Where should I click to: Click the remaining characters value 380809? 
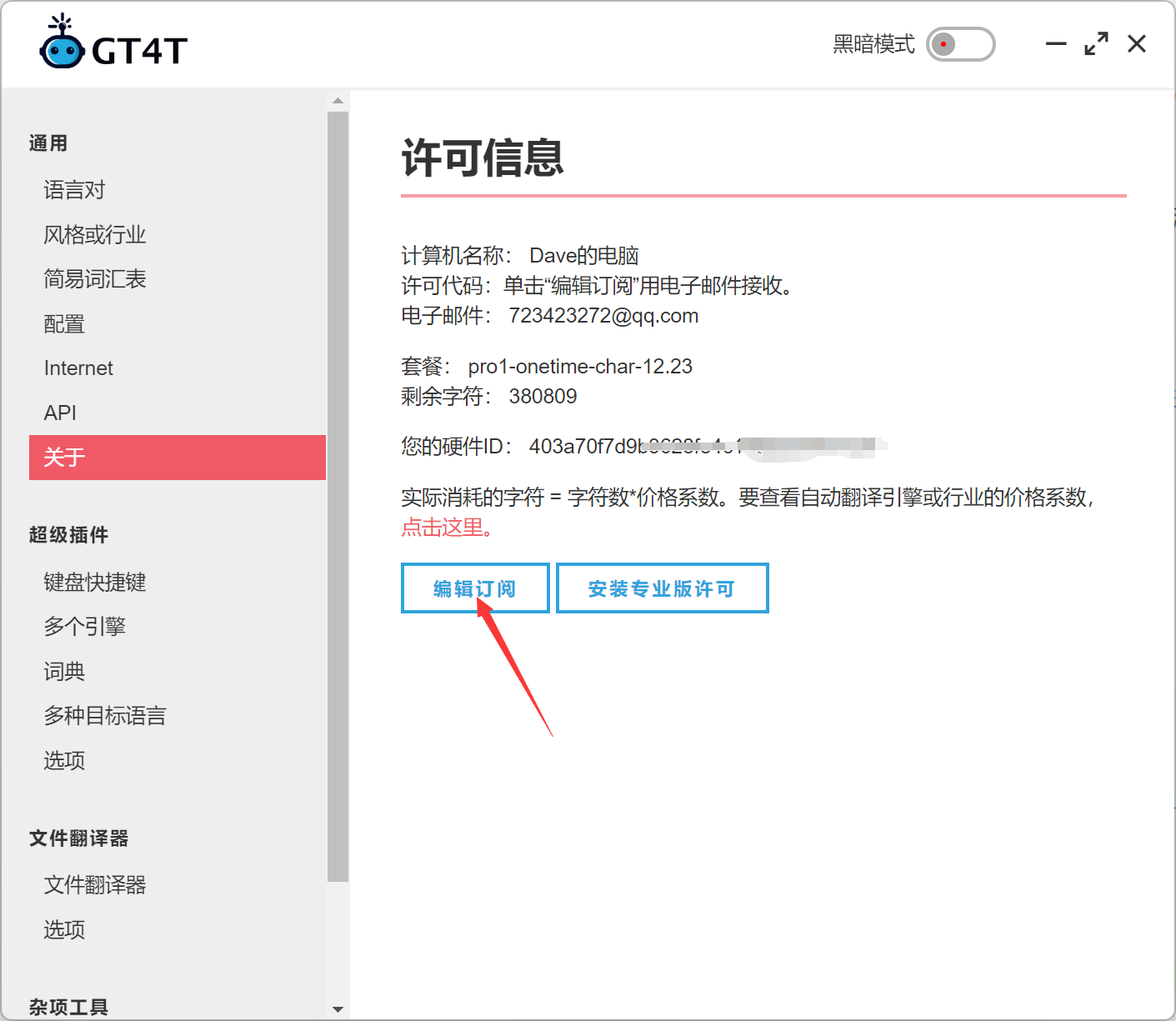[x=543, y=397]
